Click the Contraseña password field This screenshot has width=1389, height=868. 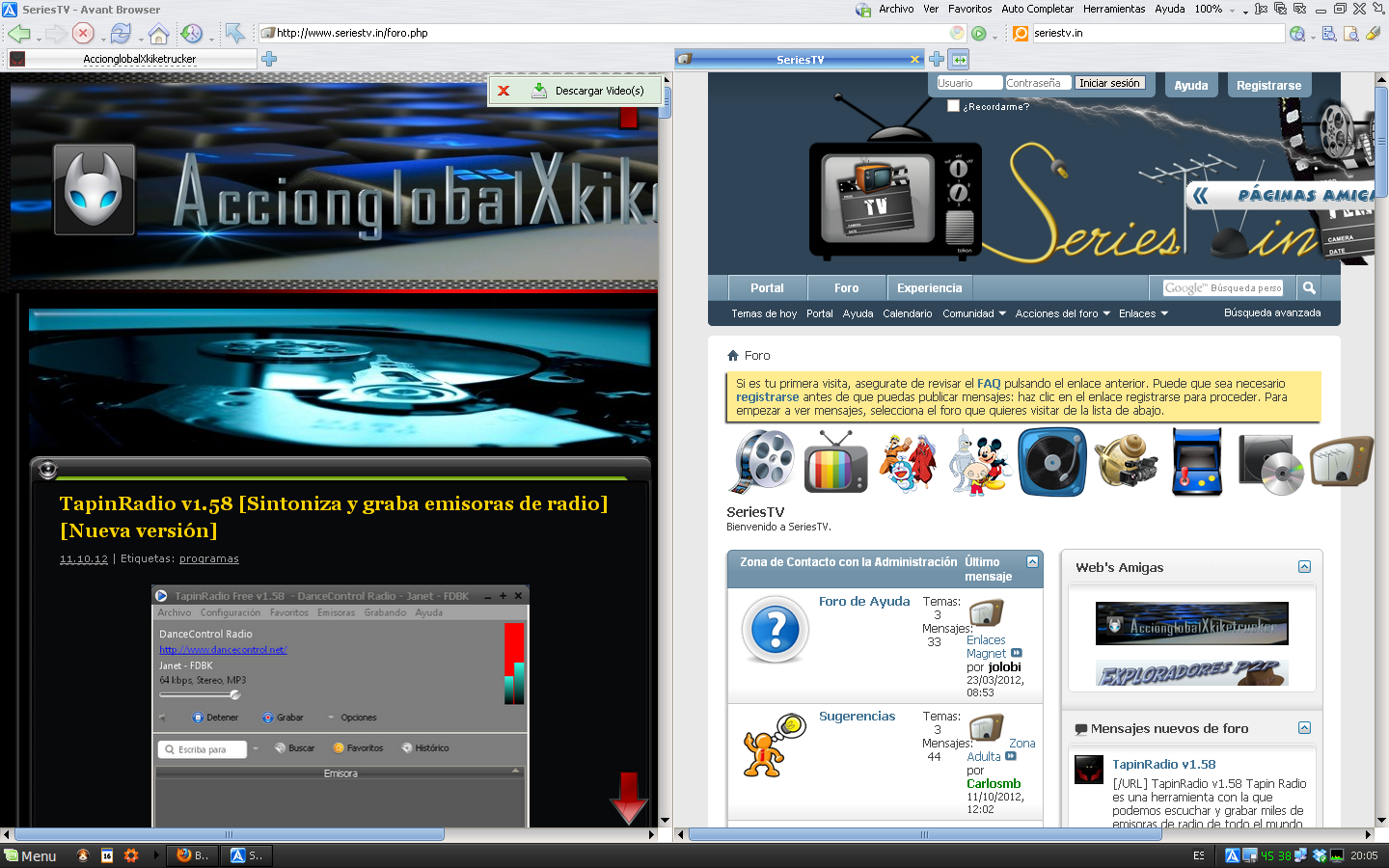tap(1038, 83)
